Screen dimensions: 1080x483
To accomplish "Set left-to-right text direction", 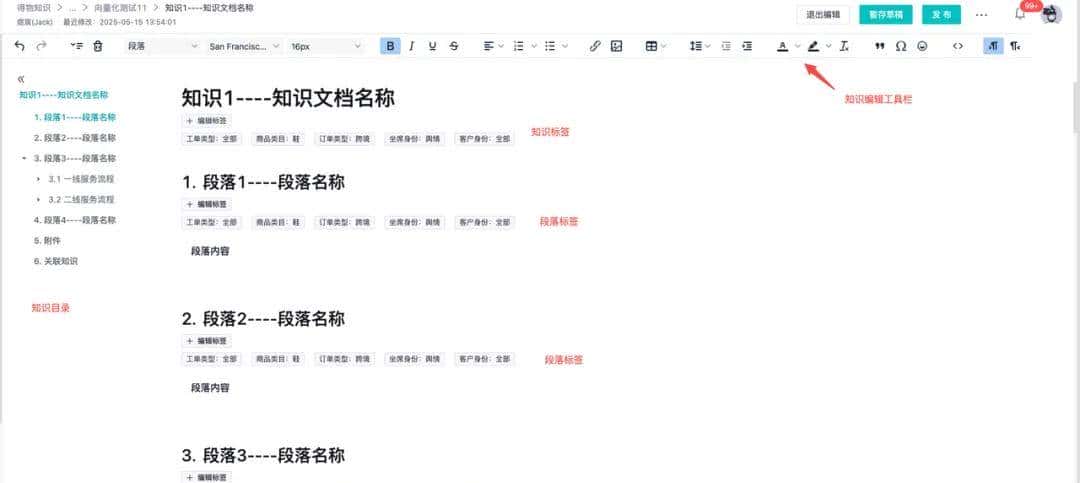I will [x=993, y=46].
